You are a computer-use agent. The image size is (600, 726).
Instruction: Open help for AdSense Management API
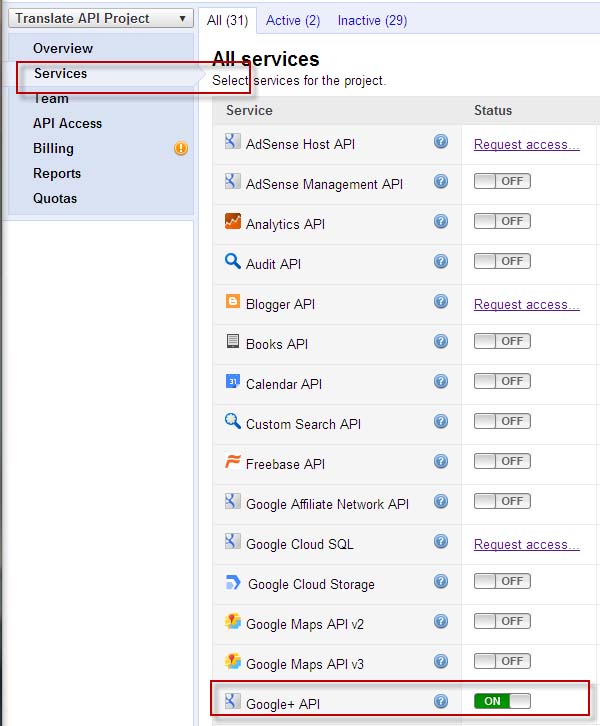pyautogui.click(x=441, y=181)
